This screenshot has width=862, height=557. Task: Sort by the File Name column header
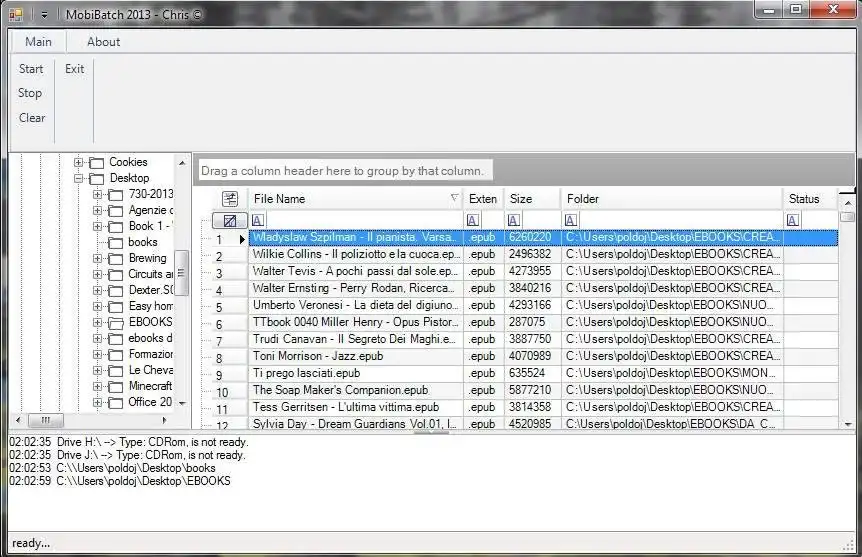pyautogui.click(x=356, y=199)
